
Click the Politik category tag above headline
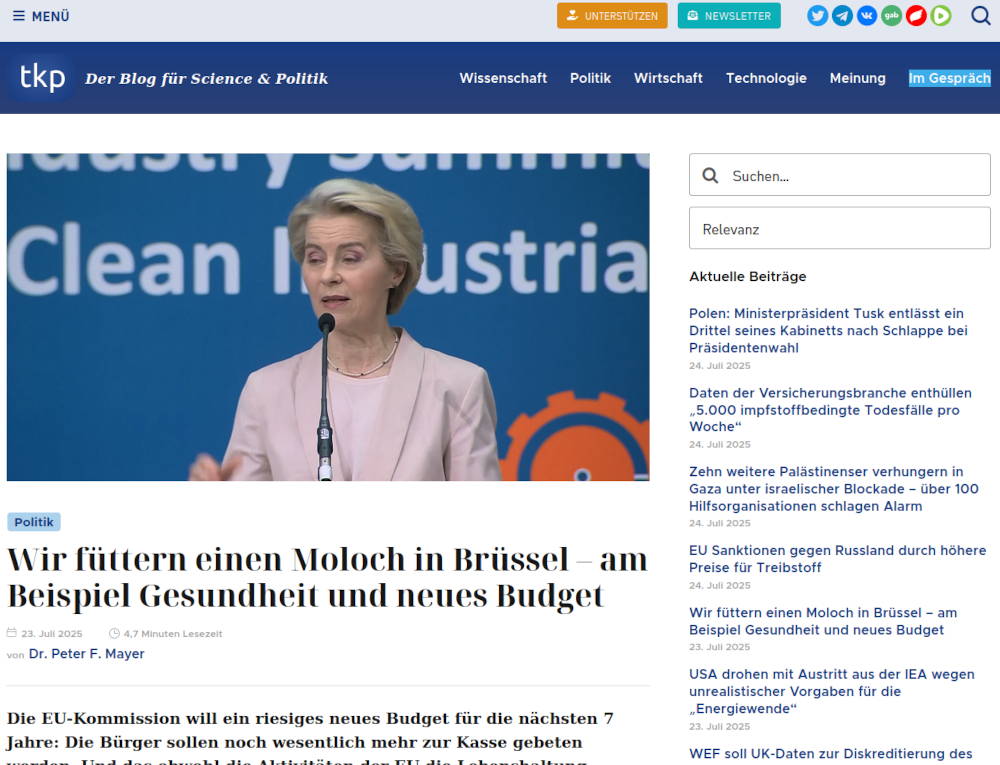coord(34,522)
